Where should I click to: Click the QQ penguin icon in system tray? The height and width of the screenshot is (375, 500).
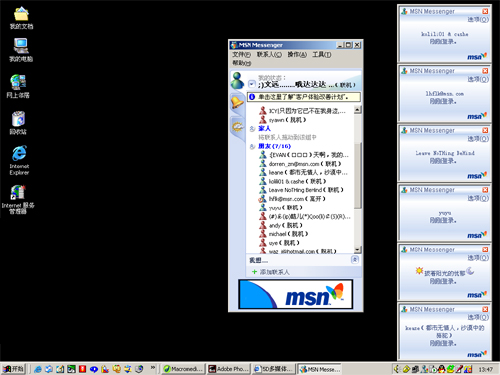tap(442, 369)
